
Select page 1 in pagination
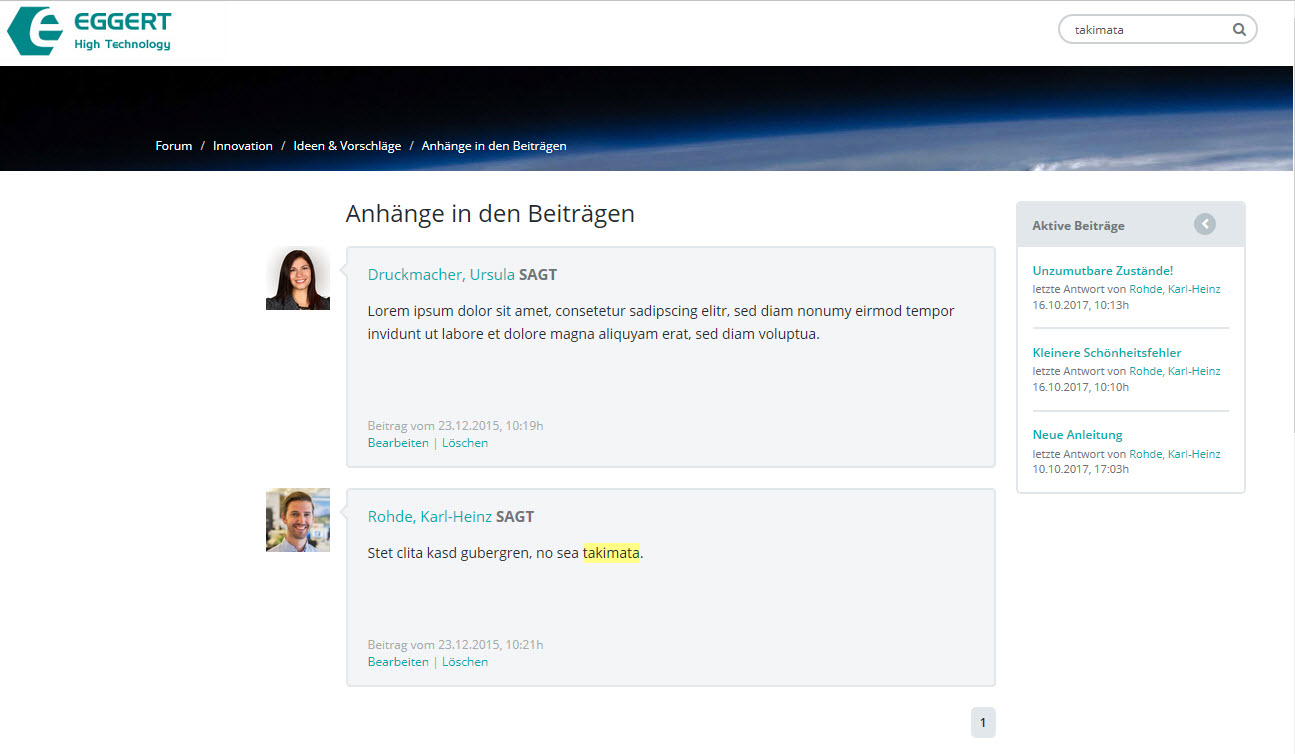[983, 723]
